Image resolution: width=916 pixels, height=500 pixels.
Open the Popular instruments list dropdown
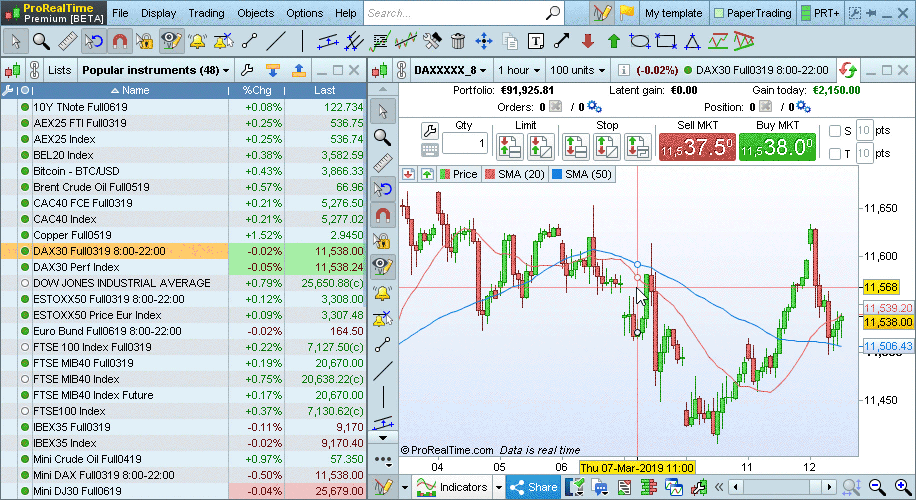pyautogui.click(x=156, y=70)
